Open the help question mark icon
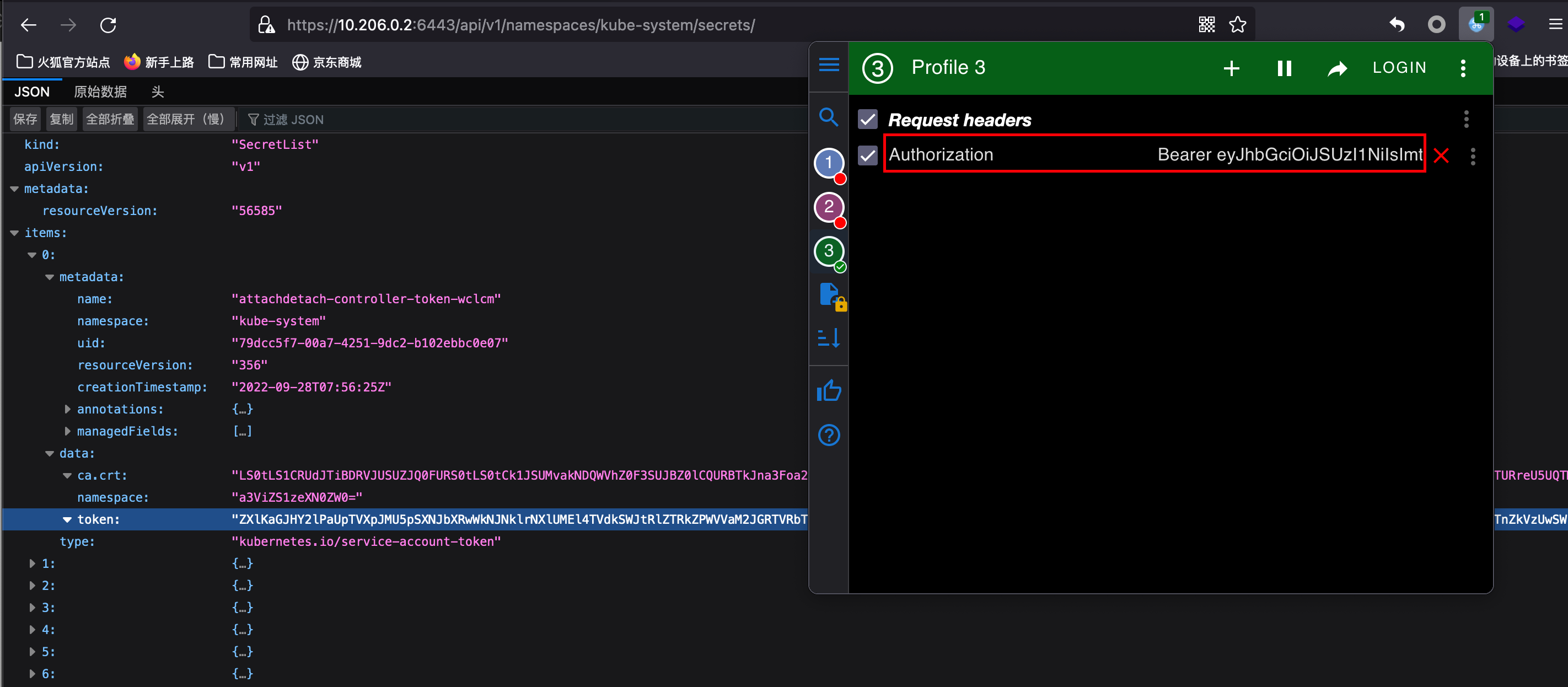Viewport: 1568px width, 687px height. [829, 435]
